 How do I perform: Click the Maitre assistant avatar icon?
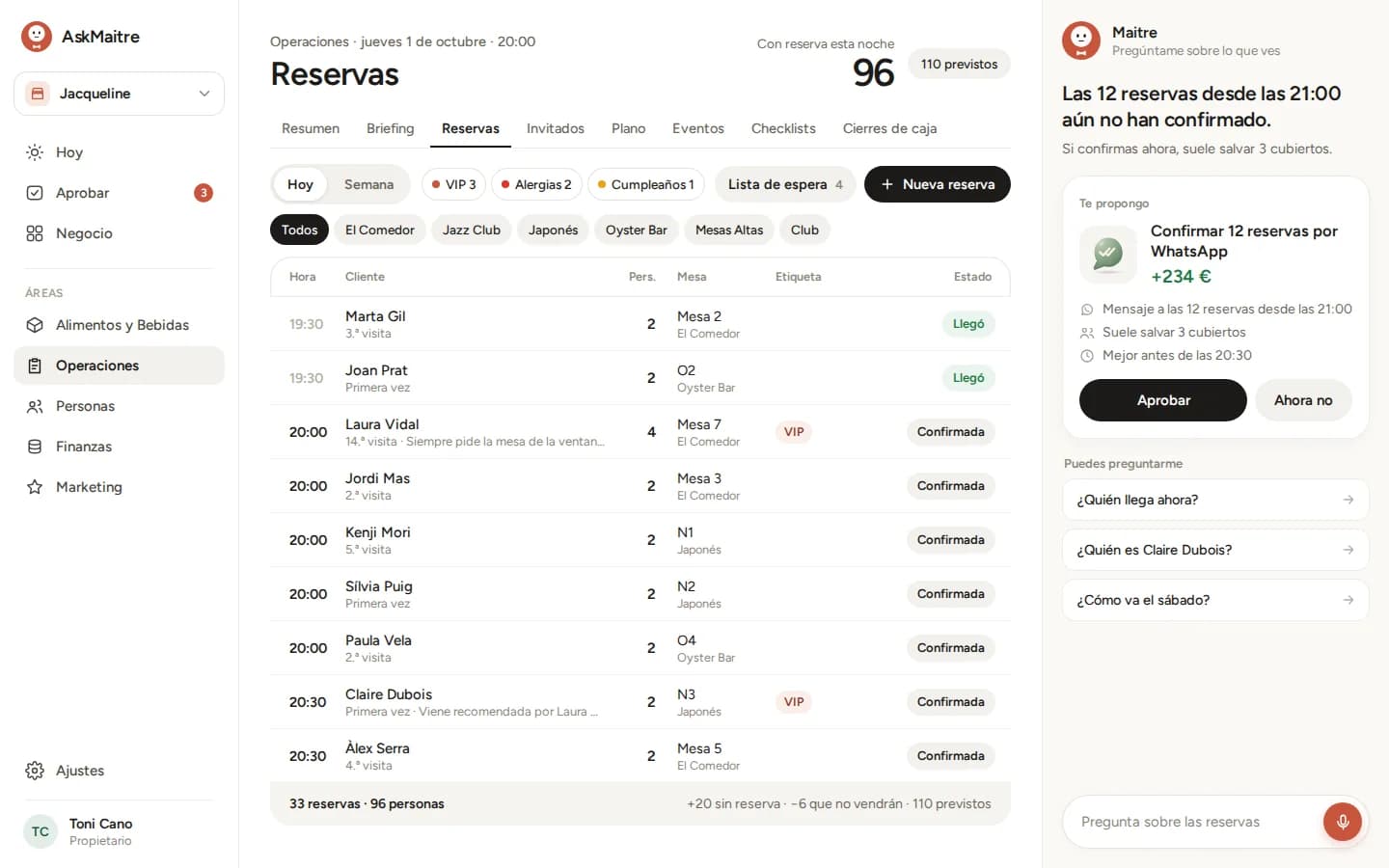(x=1081, y=41)
